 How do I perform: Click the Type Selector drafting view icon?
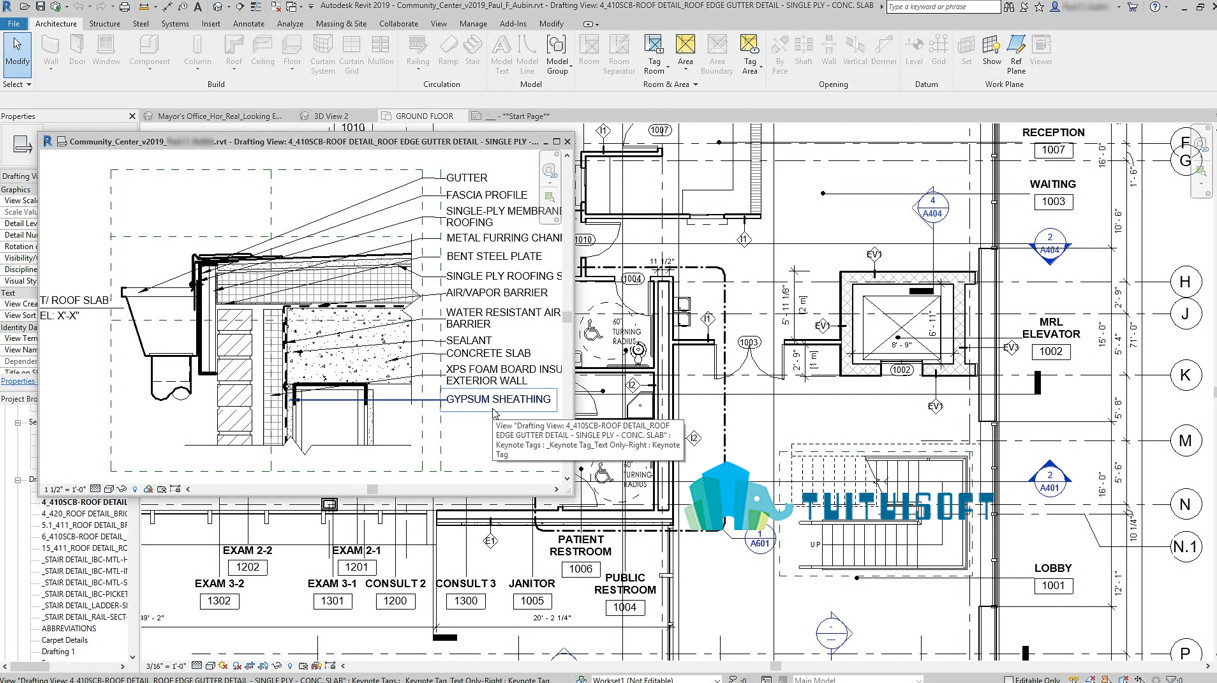point(20,145)
